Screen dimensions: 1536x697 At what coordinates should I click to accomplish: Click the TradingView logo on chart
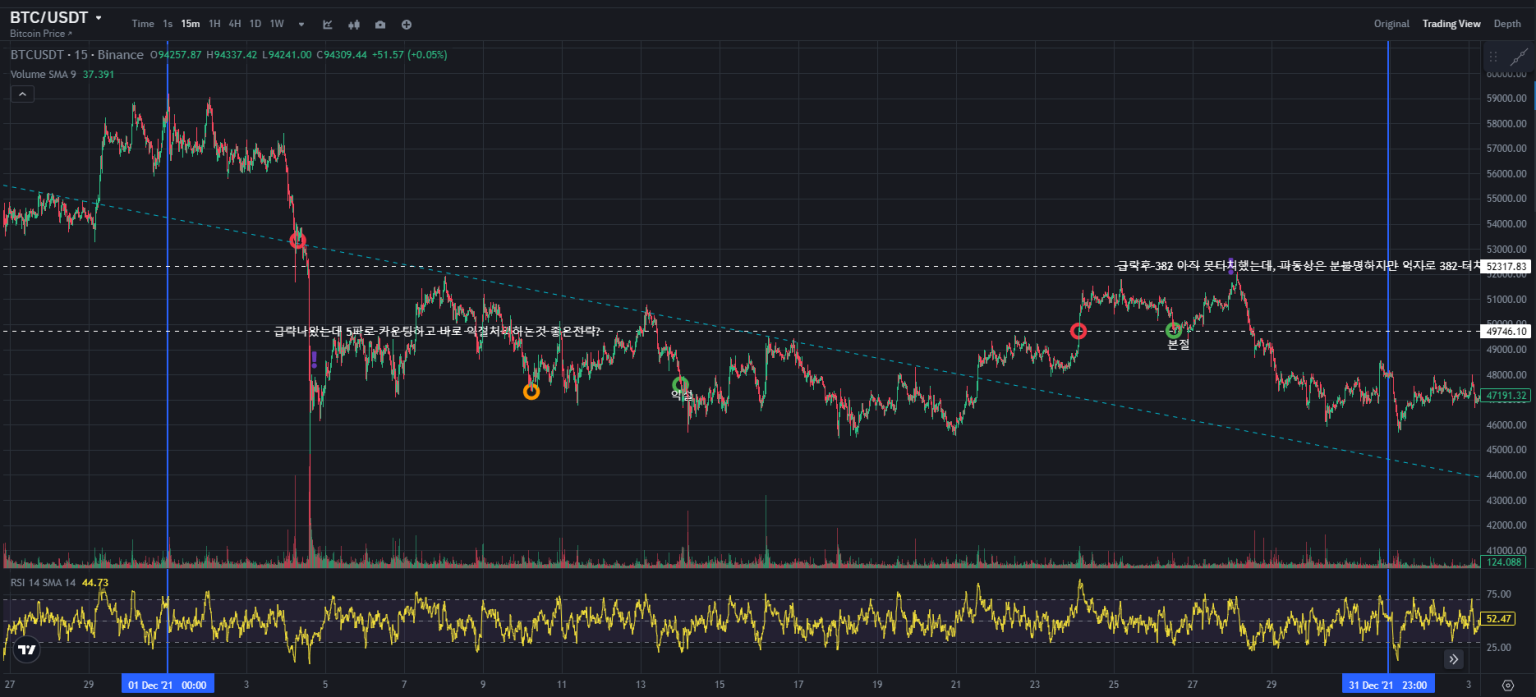(27, 650)
